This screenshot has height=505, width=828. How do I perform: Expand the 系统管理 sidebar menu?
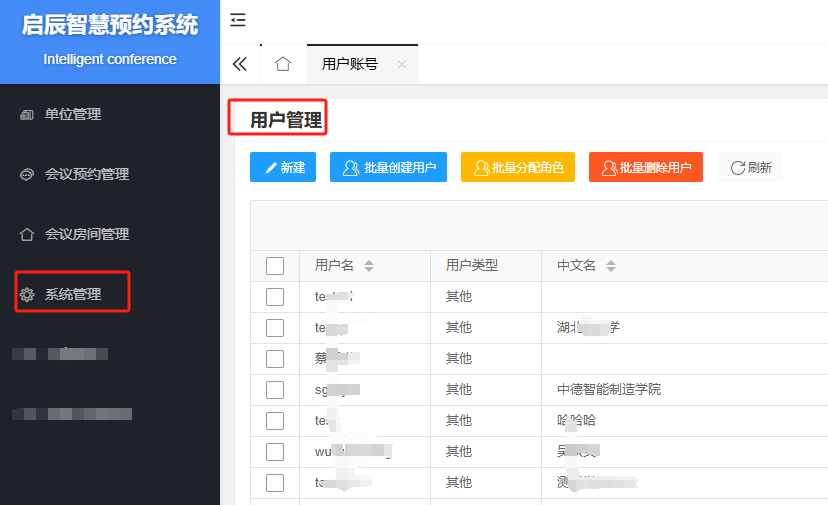73,294
